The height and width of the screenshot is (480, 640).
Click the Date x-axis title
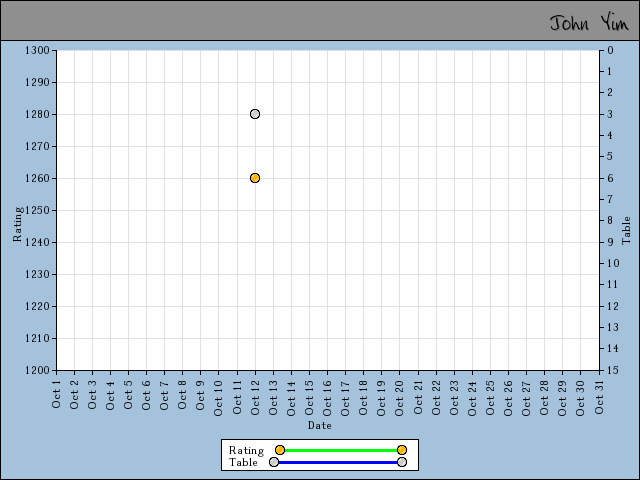pos(320,425)
